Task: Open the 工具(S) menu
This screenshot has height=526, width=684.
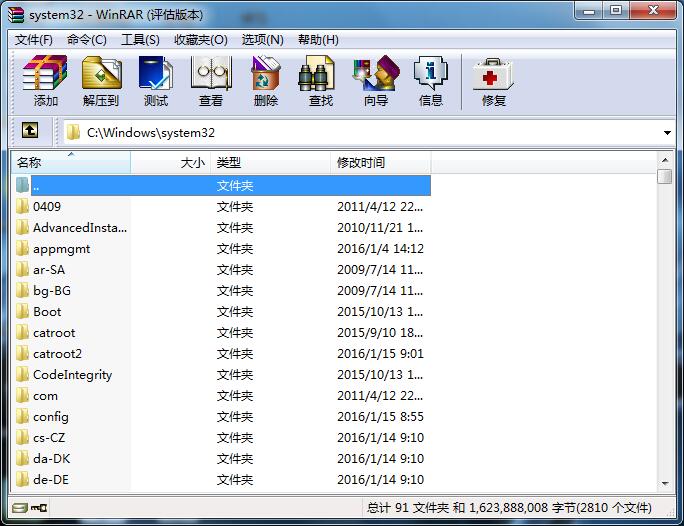Action: pyautogui.click(x=140, y=40)
